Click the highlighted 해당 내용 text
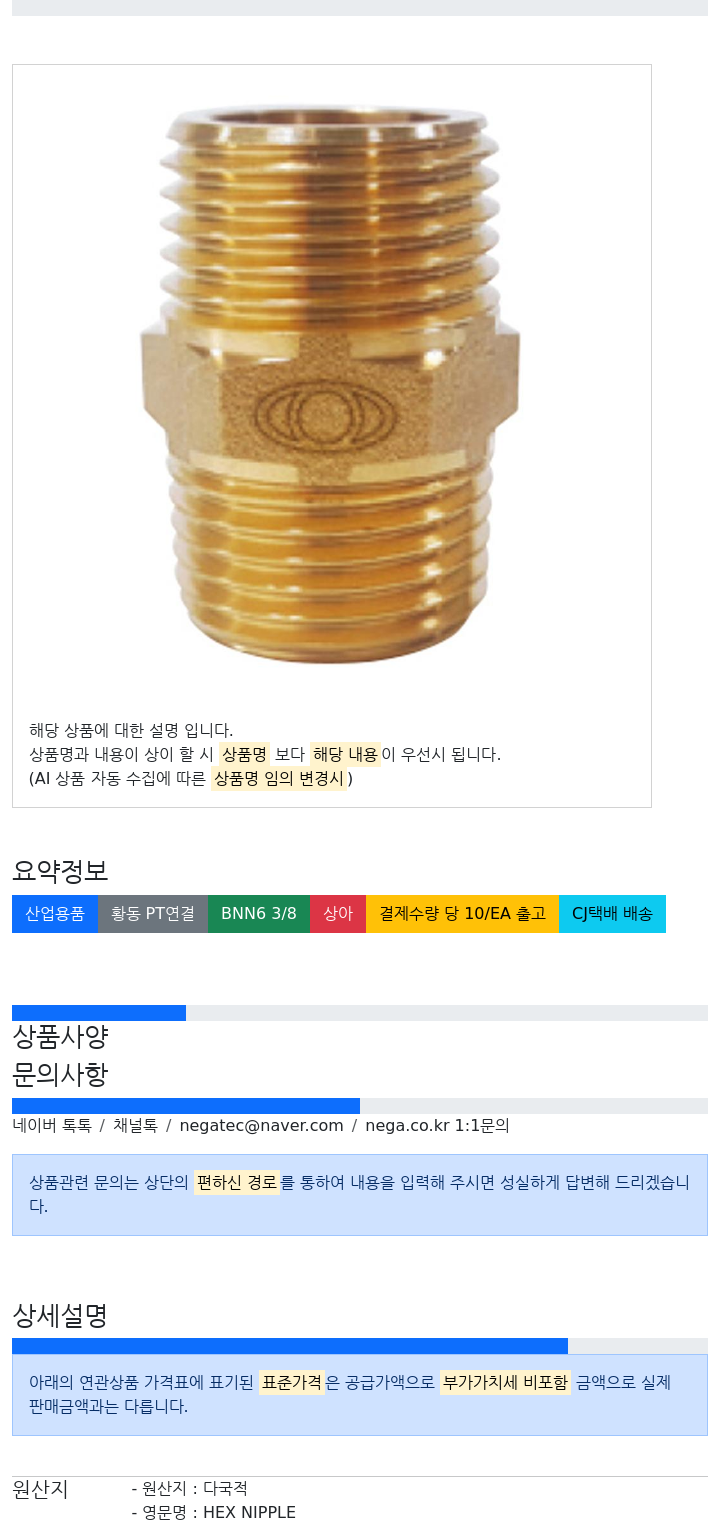The height and width of the screenshot is (1525, 720). point(345,755)
